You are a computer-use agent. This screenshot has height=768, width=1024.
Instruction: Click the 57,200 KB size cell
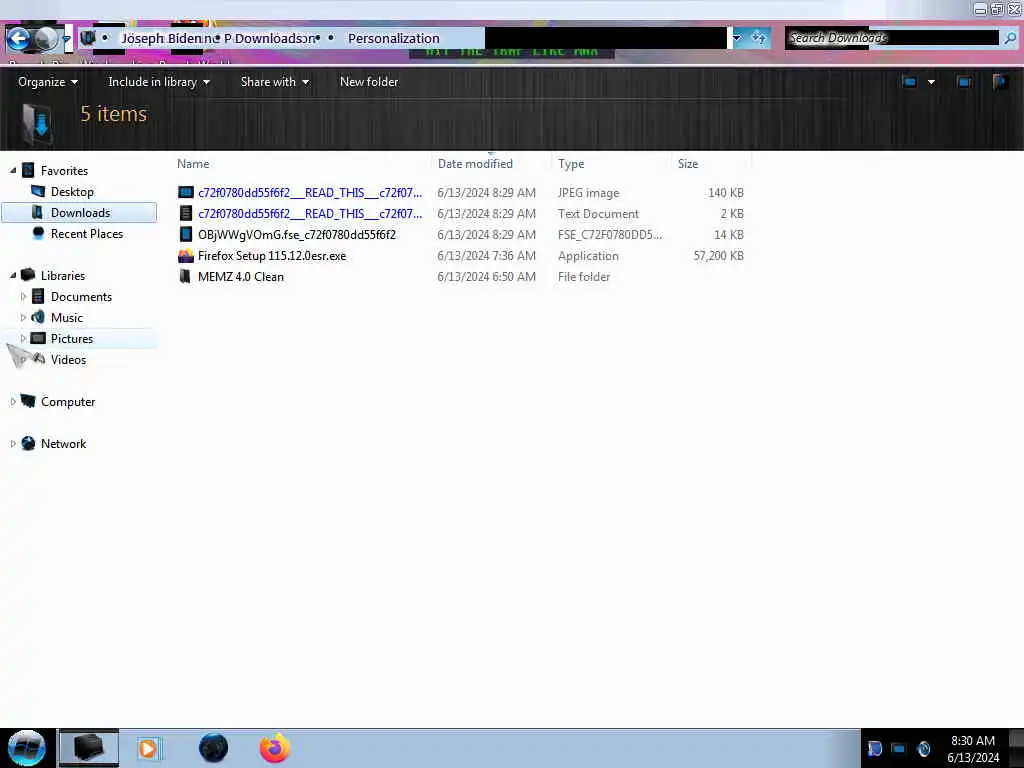[x=718, y=255]
